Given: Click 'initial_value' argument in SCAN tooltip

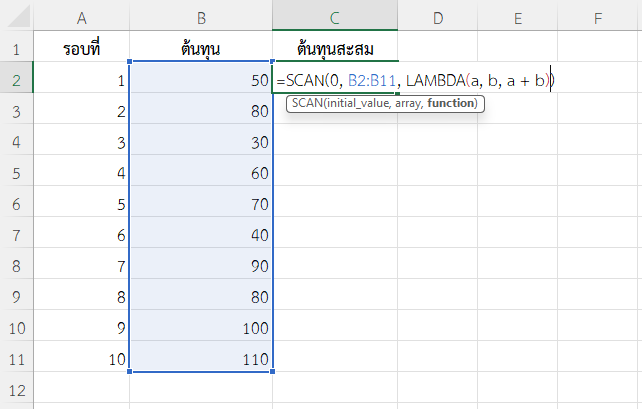Looking at the screenshot, I should coord(357,103).
